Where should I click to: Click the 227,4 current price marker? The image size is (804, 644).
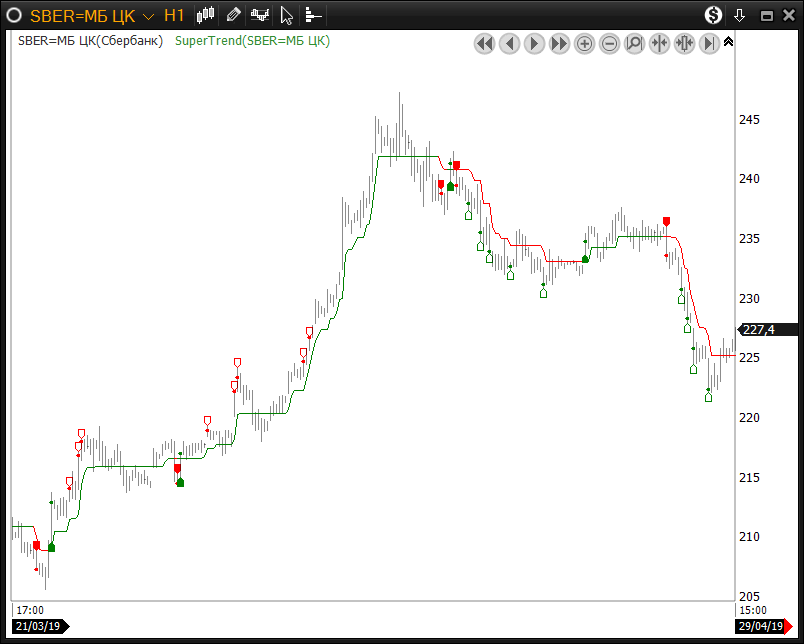[x=768, y=329]
